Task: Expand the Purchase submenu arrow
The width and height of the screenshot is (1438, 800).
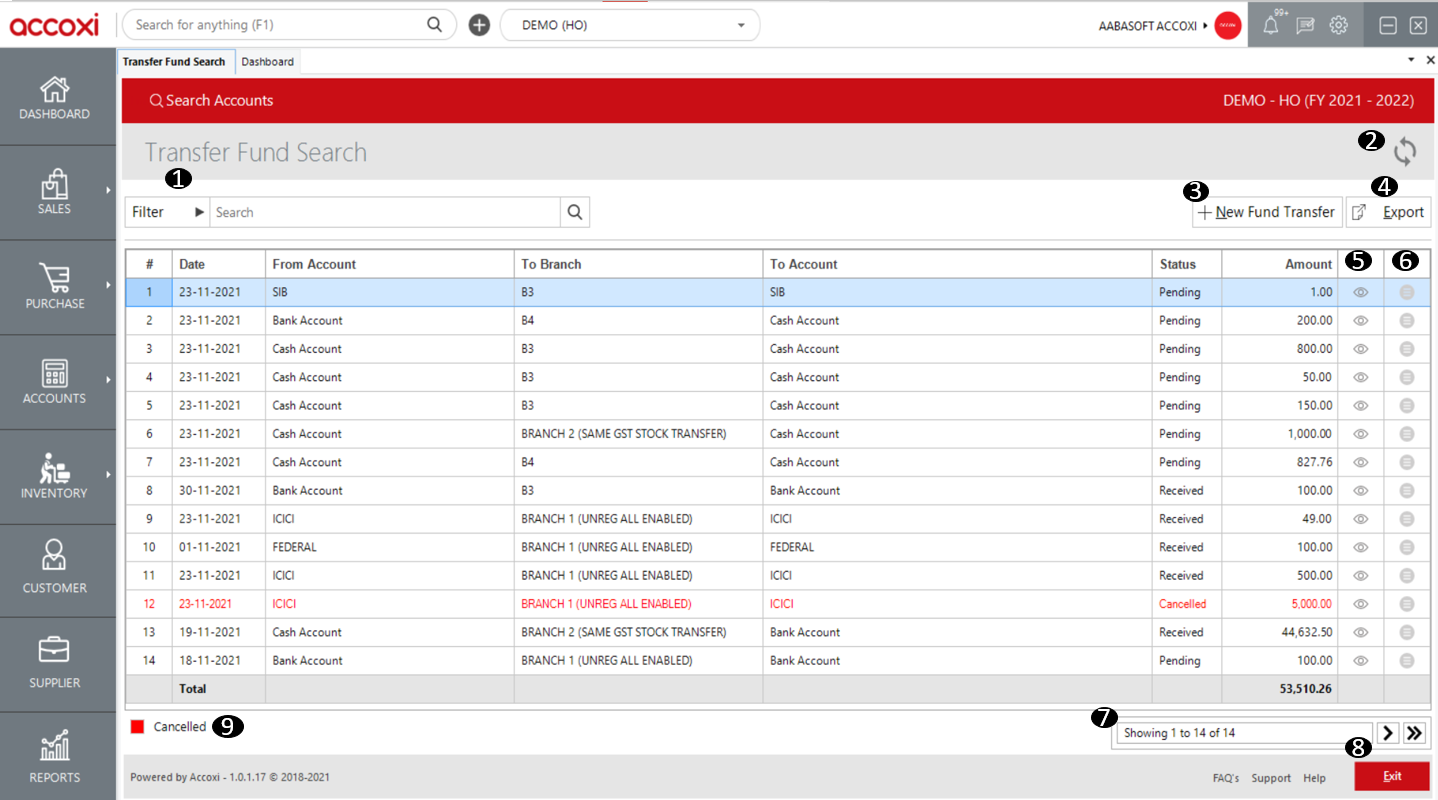Action: (107, 283)
